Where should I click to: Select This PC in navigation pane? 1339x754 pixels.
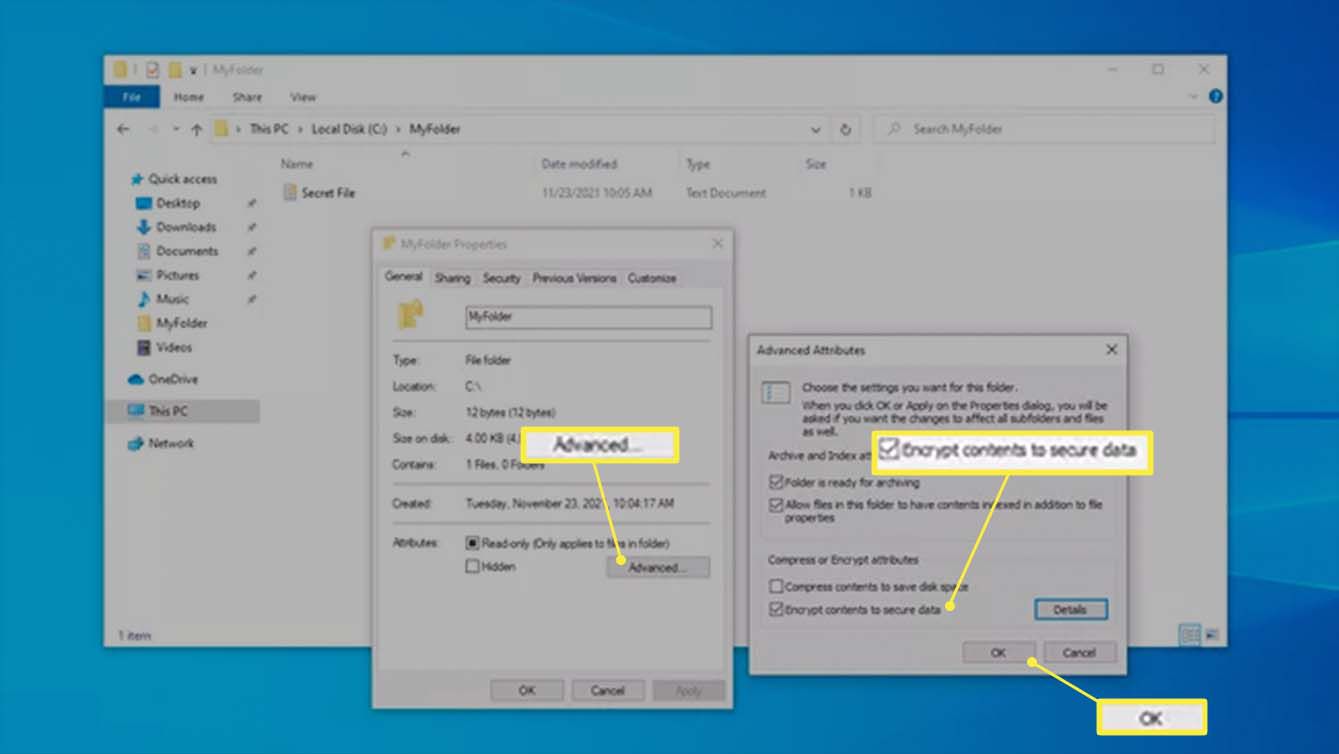point(167,411)
